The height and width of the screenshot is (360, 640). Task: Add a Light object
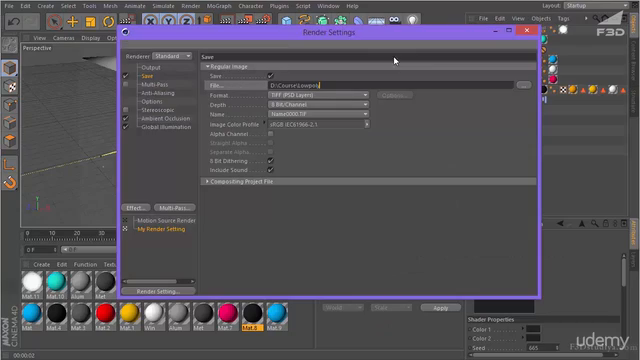pyautogui.click(x=412, y=20)
